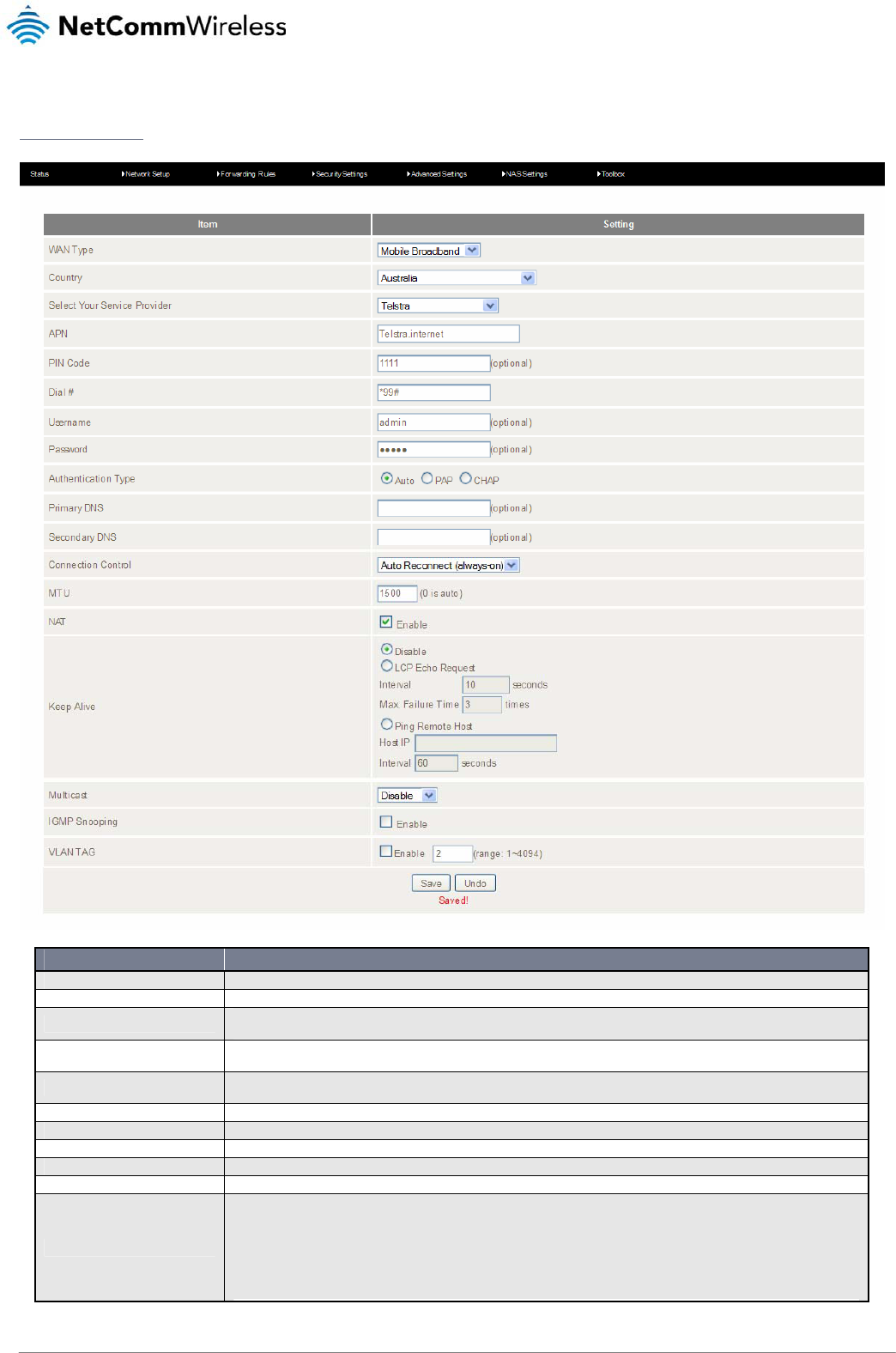The image size is (896, 1353).
Task: Select the PAP authentication radio button
Action: 427,478
